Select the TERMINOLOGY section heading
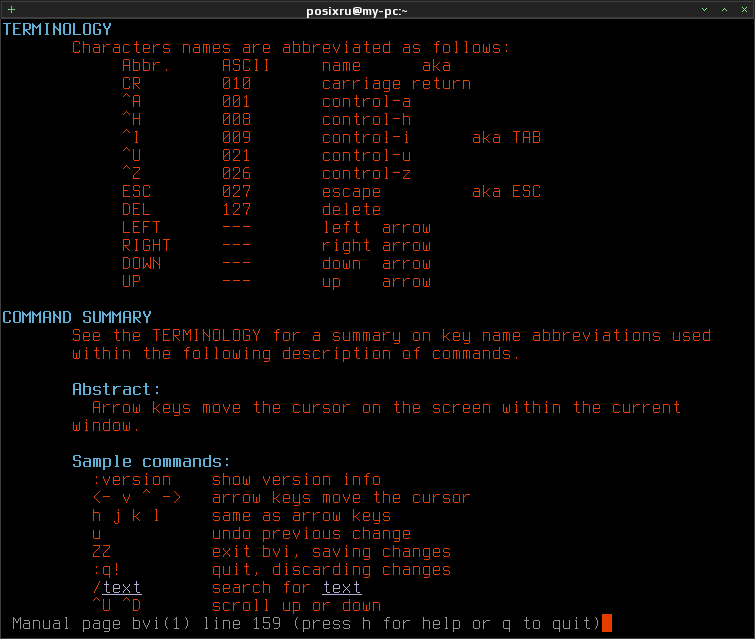755x639 pixels. coord(57,29)
